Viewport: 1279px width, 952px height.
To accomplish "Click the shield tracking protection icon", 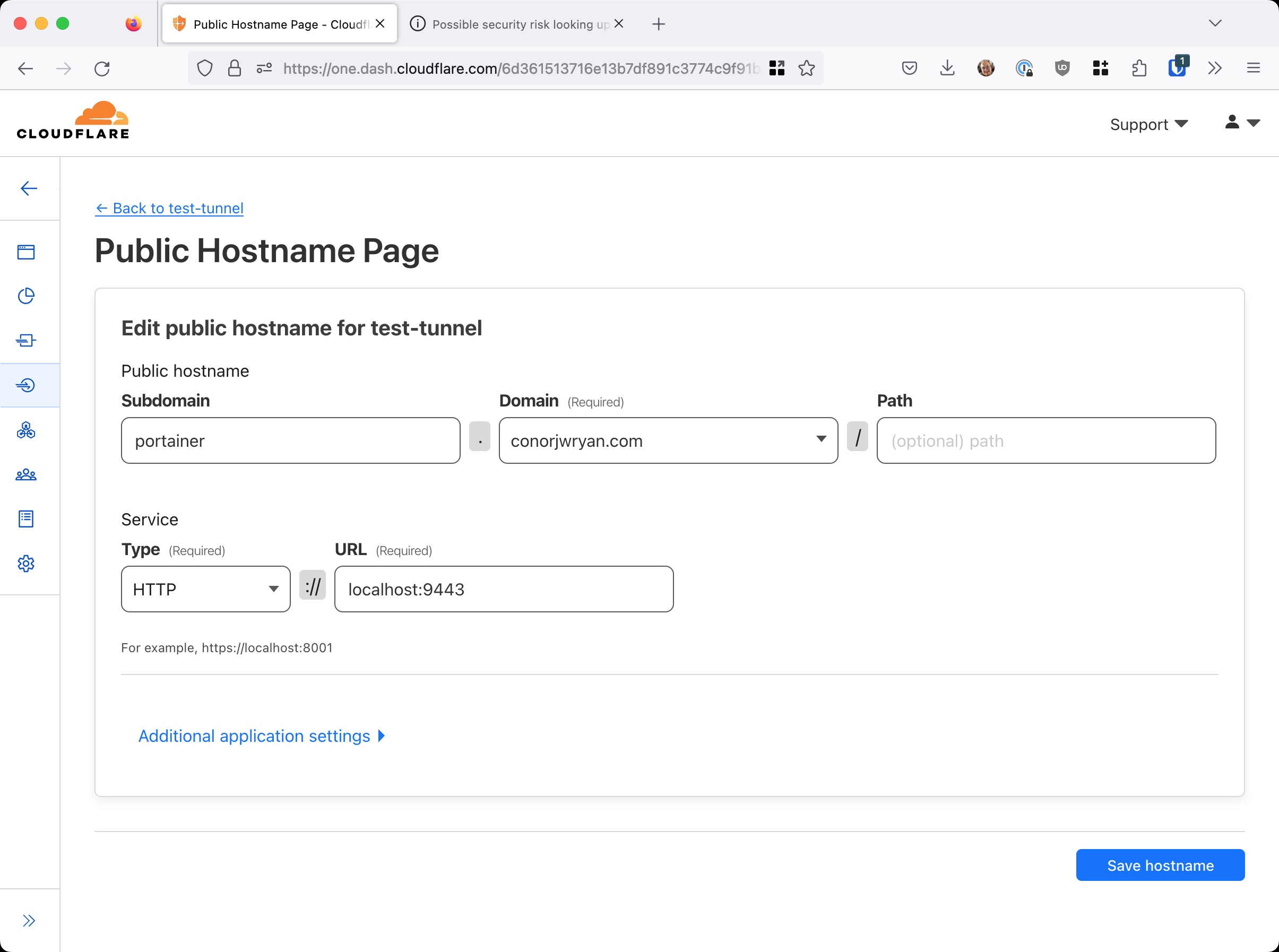I will [x=205, y=68].
